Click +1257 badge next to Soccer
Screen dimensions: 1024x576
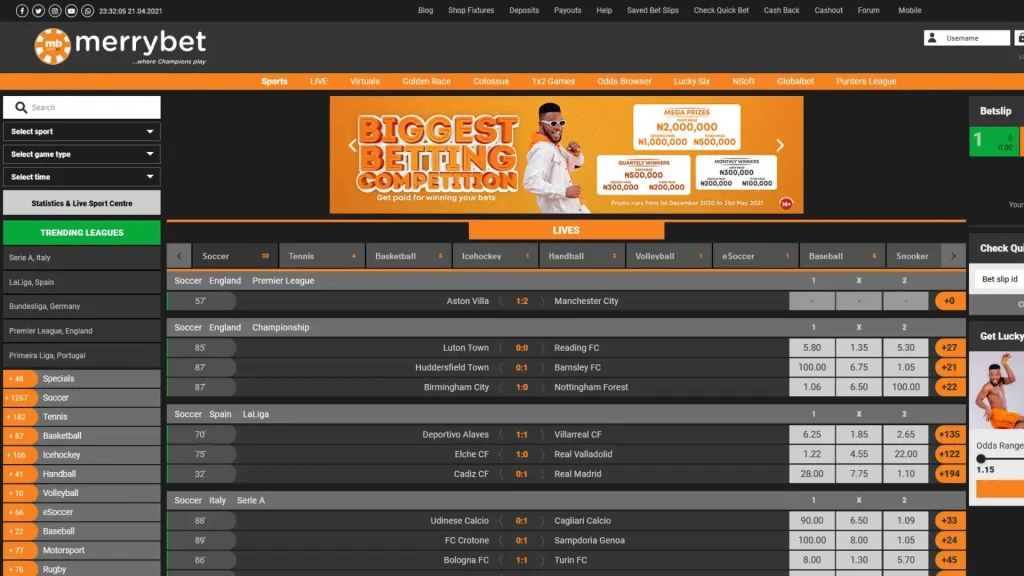(x=20, y=398)
